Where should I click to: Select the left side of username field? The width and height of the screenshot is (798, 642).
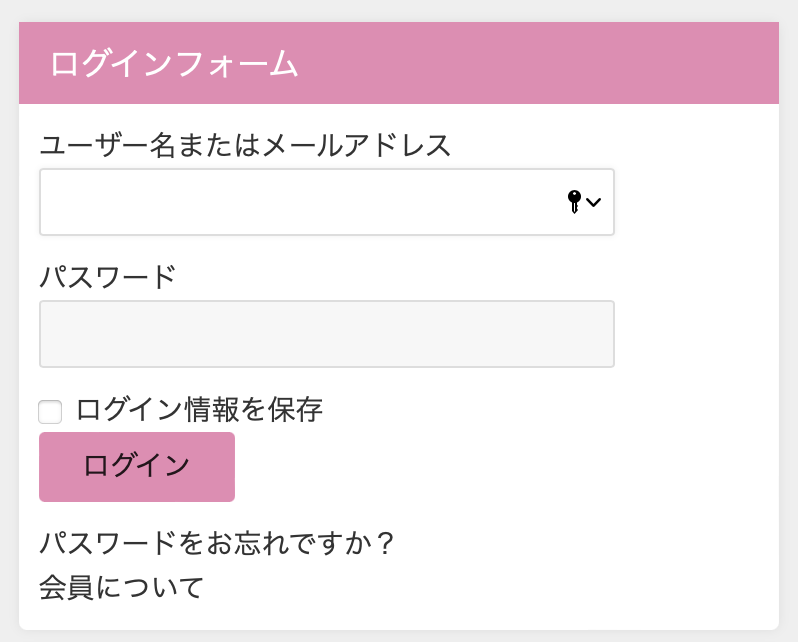(x=153, y=202)
